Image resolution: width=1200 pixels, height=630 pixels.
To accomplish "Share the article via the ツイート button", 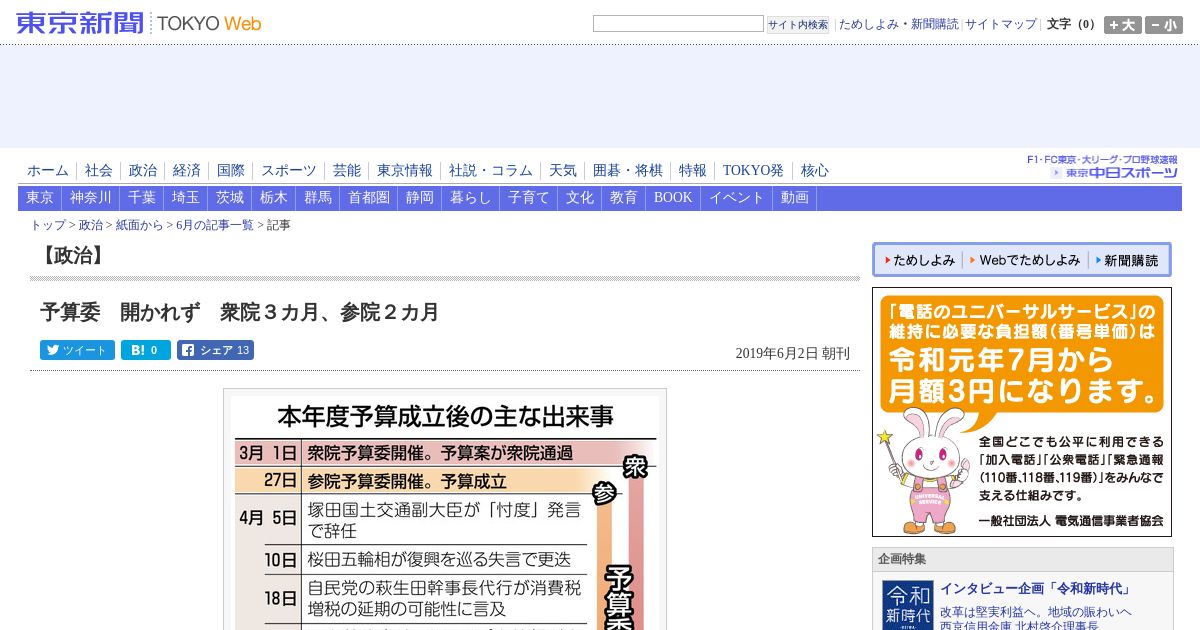I will (77, 350).
